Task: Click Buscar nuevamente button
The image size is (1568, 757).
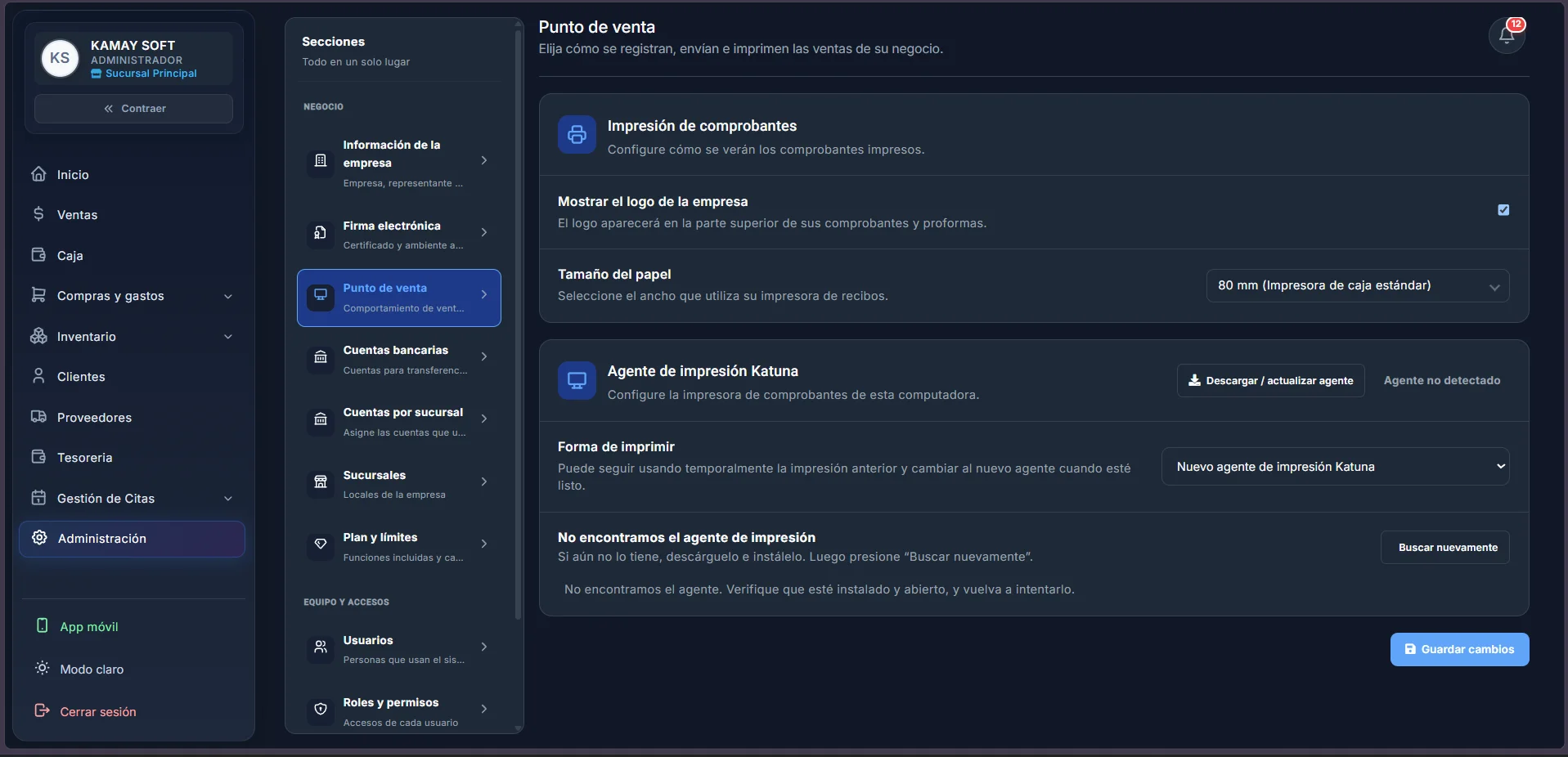Action: (1445, 547)
